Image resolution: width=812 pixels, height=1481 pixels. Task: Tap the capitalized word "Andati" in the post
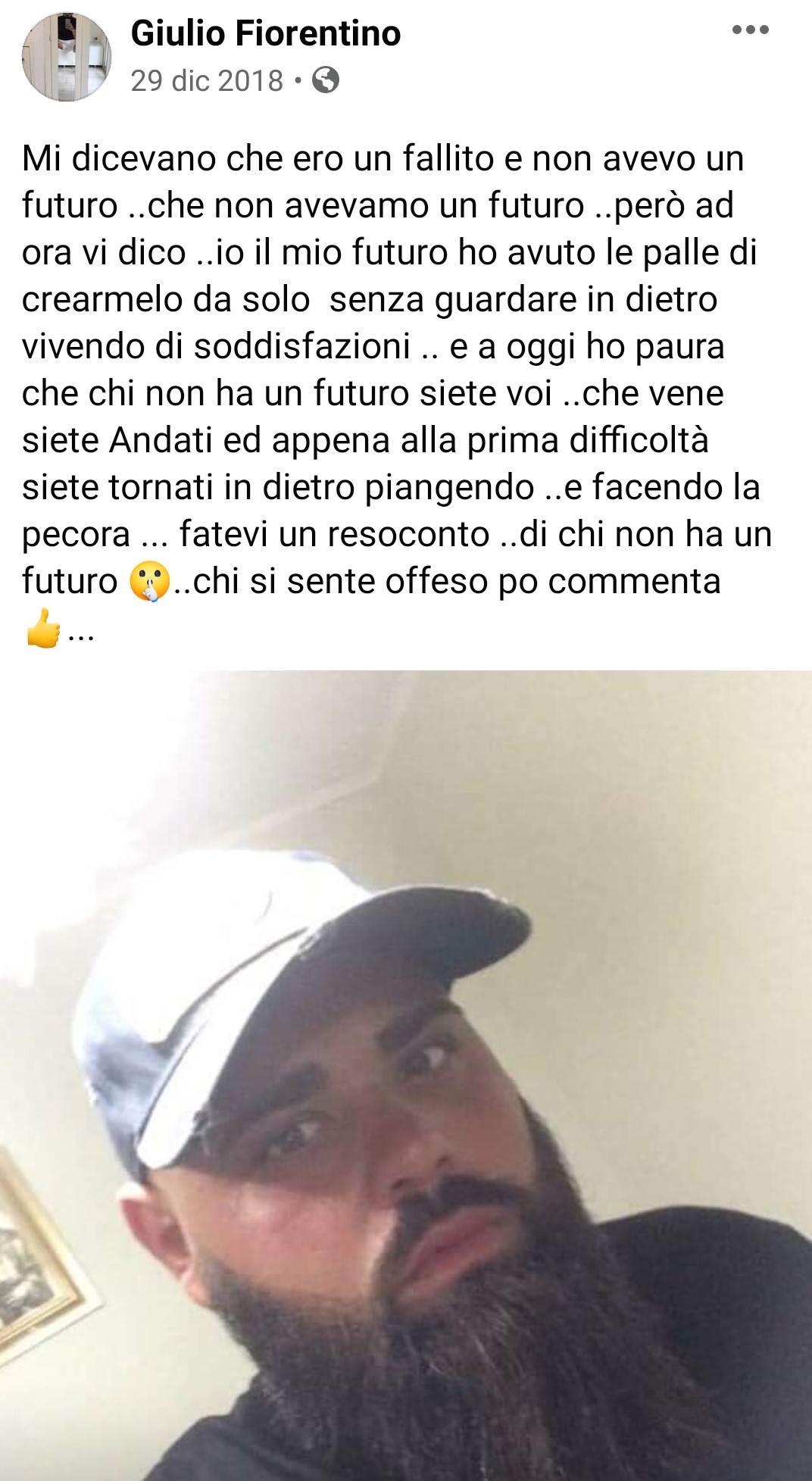coord(161,440)
